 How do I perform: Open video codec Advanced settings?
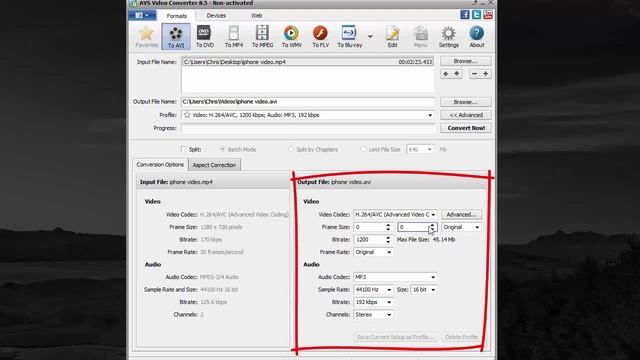coord(461,215)
